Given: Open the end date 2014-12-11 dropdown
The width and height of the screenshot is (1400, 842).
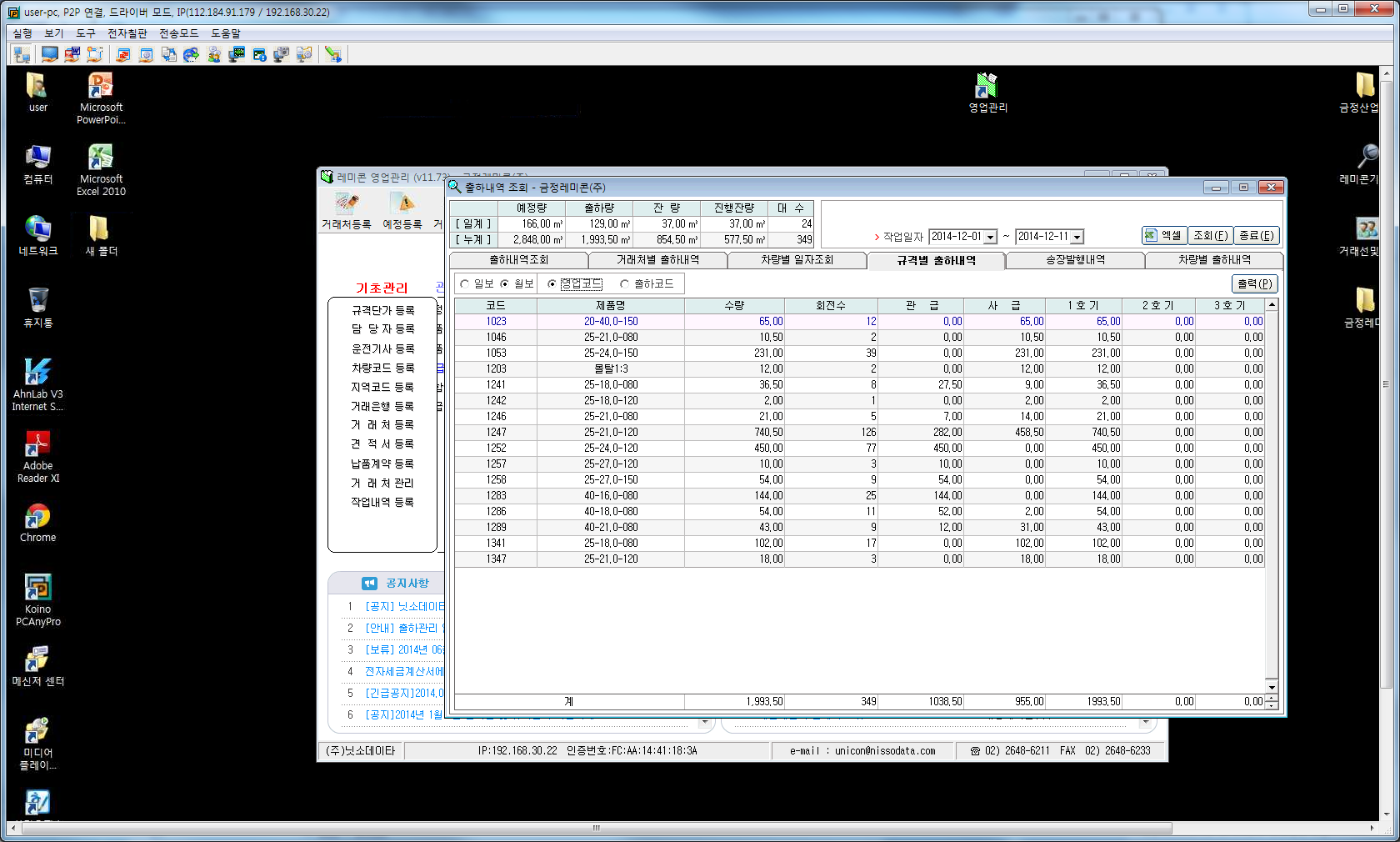Looking at the screenshot, I should pyautogui.click(x=1077, y=238).
